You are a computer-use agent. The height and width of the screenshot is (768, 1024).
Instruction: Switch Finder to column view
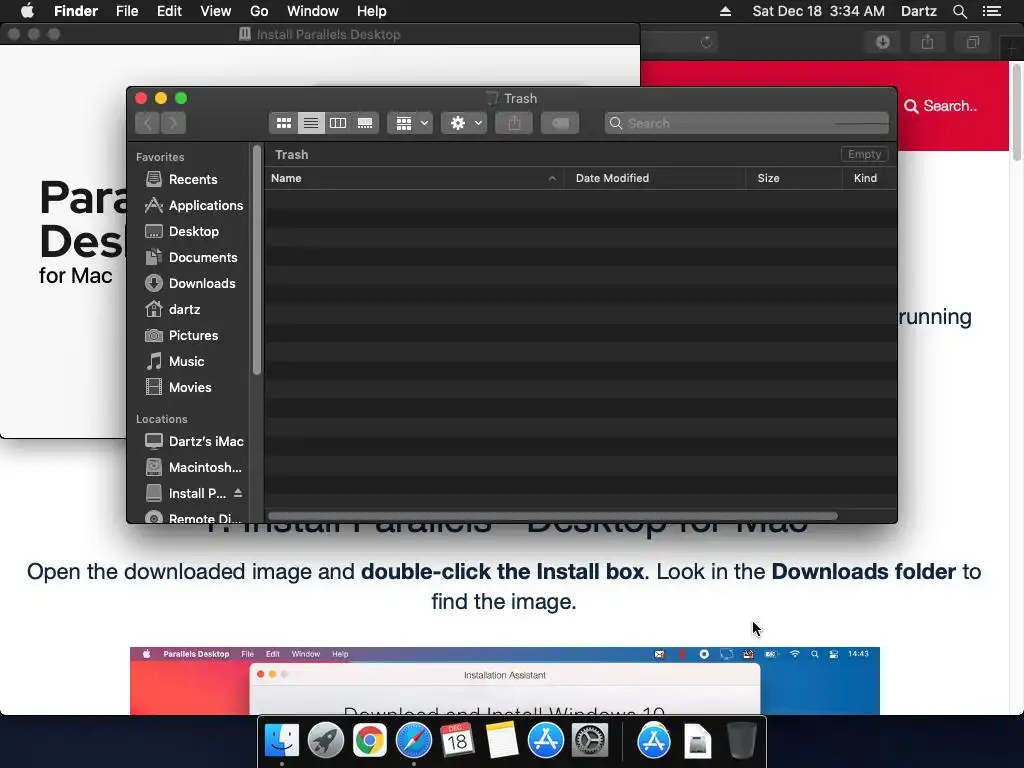coord(338,123)
